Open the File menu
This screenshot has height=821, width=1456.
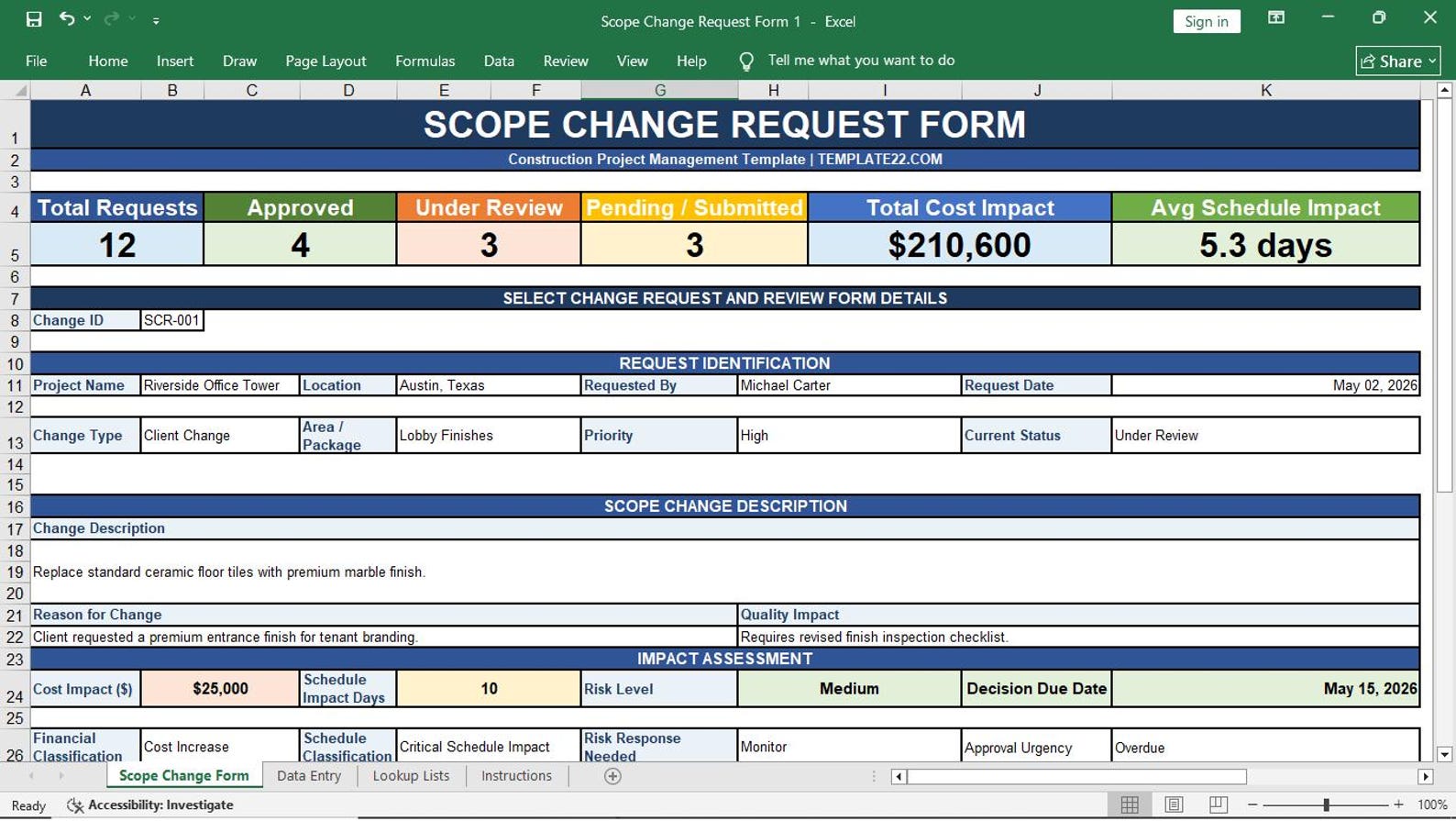coord(37,61)
